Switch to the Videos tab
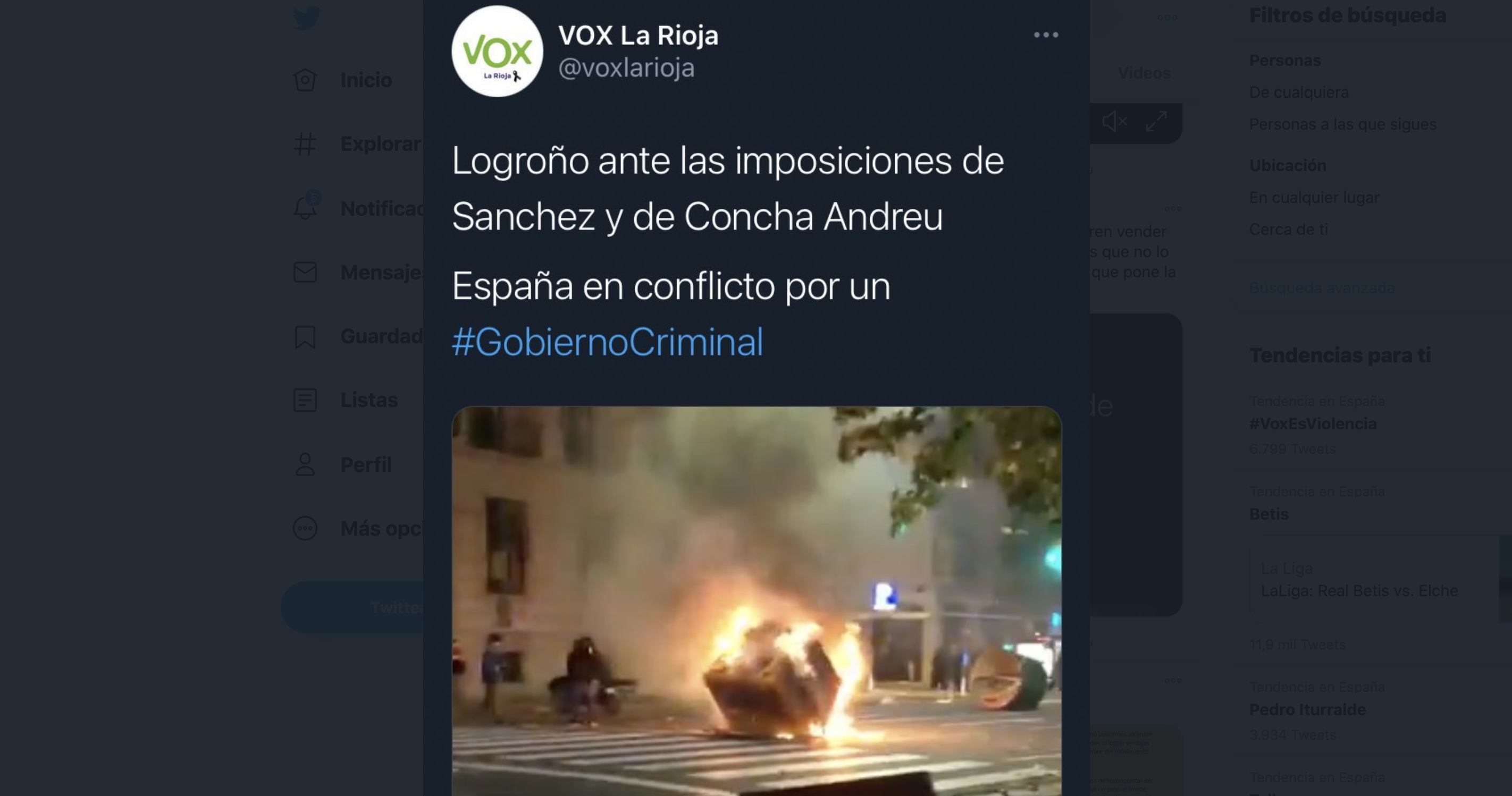1512x796 pixels. (1144, 73)
